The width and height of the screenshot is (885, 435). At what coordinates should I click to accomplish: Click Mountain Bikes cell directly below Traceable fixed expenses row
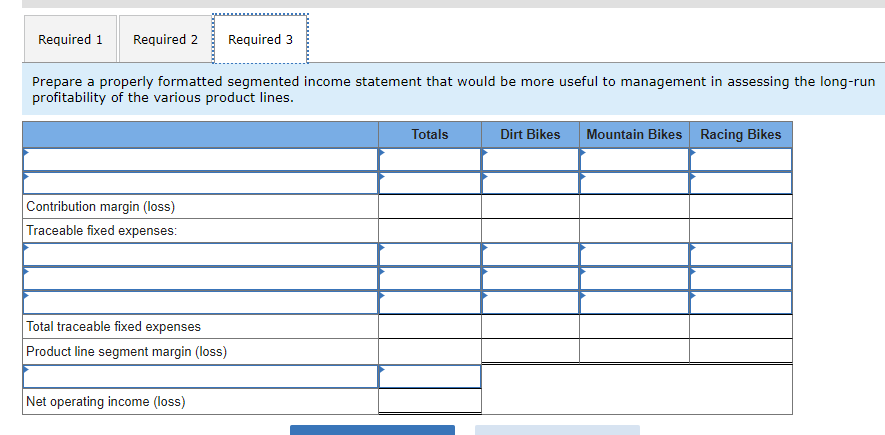coord(634,255)
